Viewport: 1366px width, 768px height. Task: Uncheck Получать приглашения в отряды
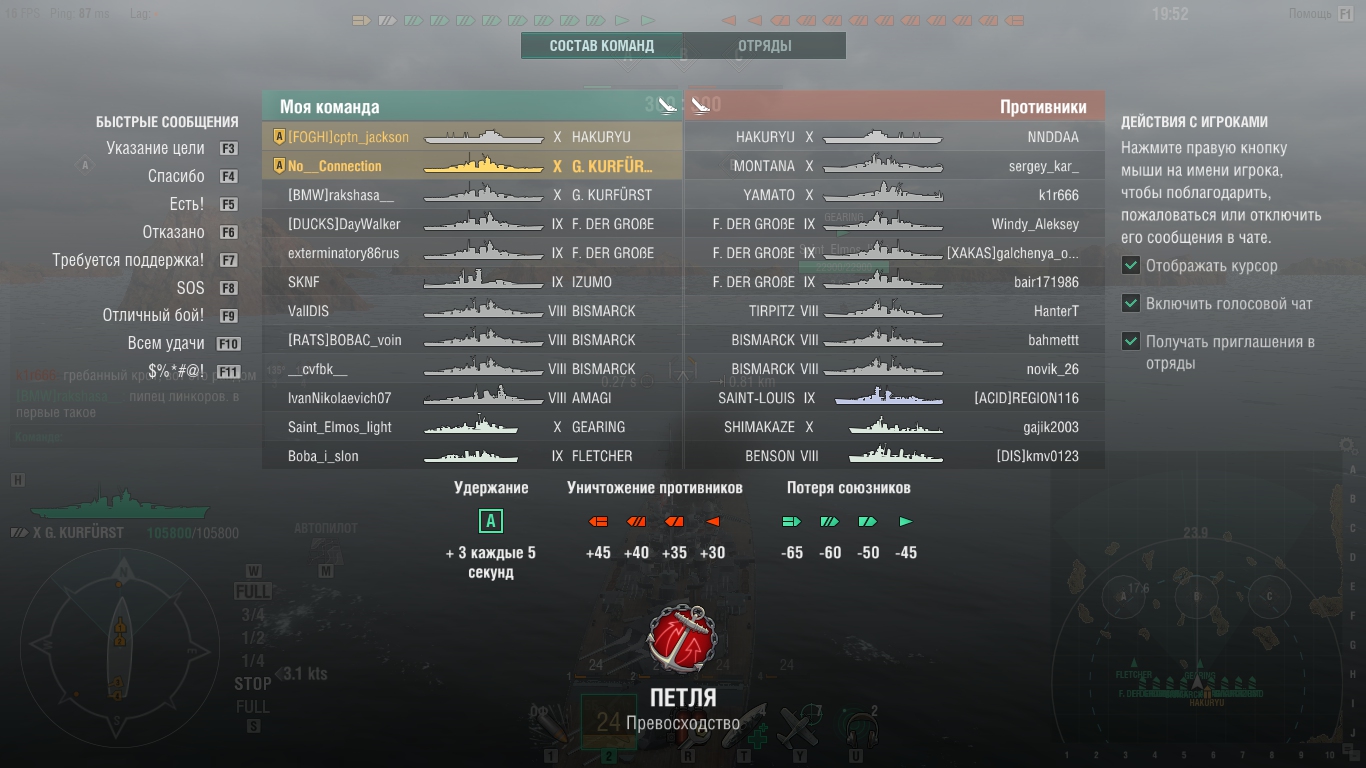click(x=1131, y=341)
